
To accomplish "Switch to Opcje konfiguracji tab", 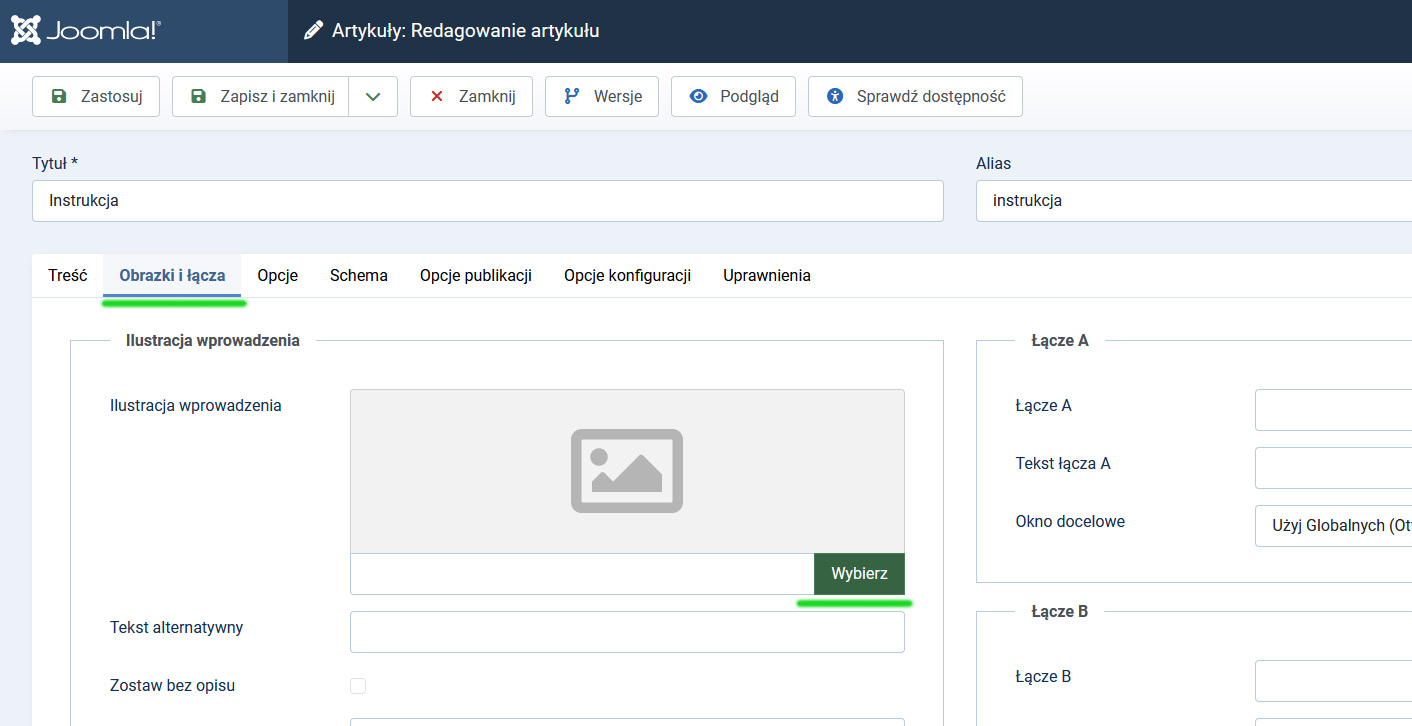I will tap(628, 275).
